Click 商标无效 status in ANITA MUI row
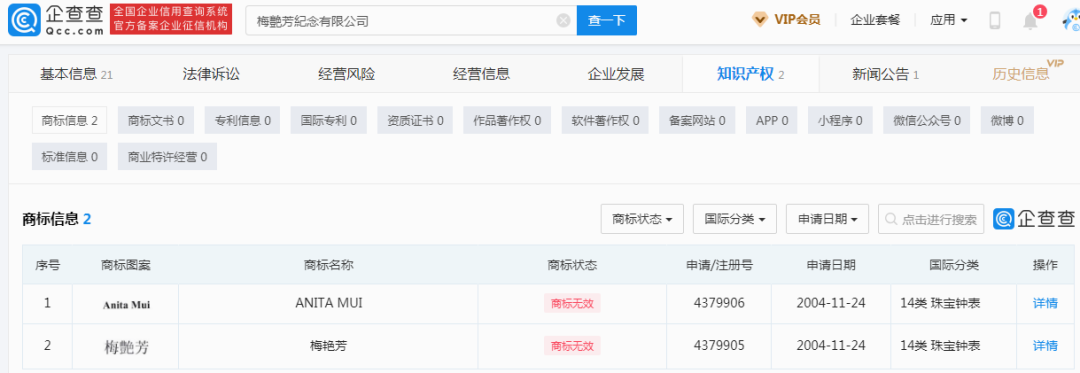The width and height of the screenshot is (1080, 373). click(x=572, y=303)
